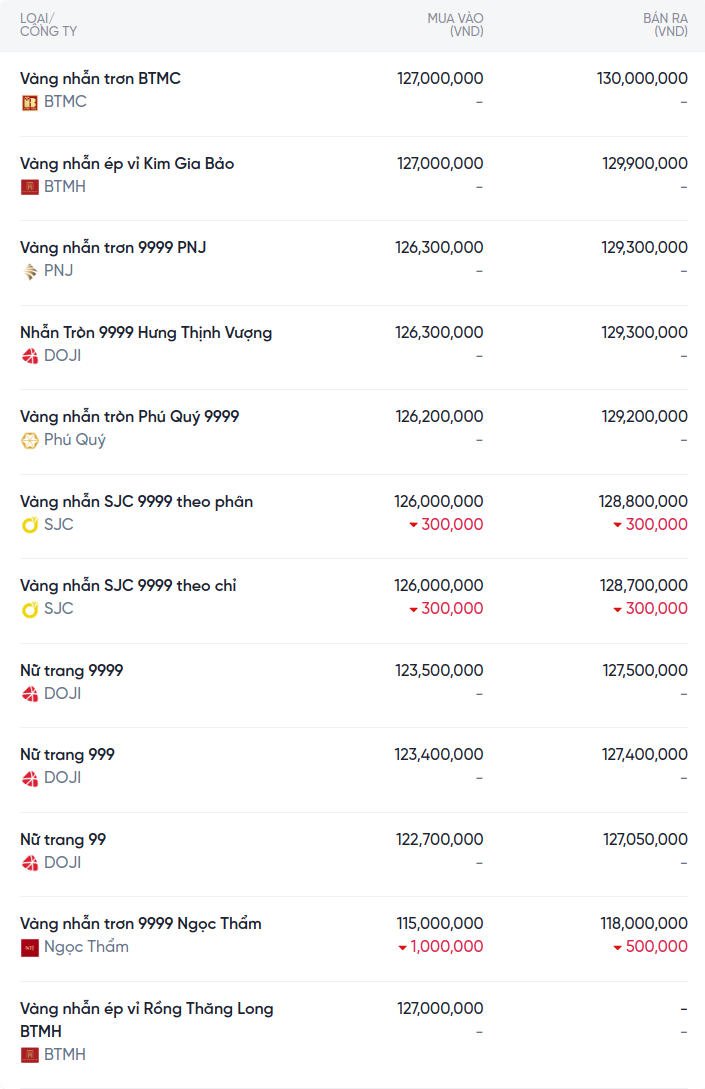Screen dimensions: 705x1089
Task: Open Vàng nhẫn trơn BTMC product link
Action: 100,78
